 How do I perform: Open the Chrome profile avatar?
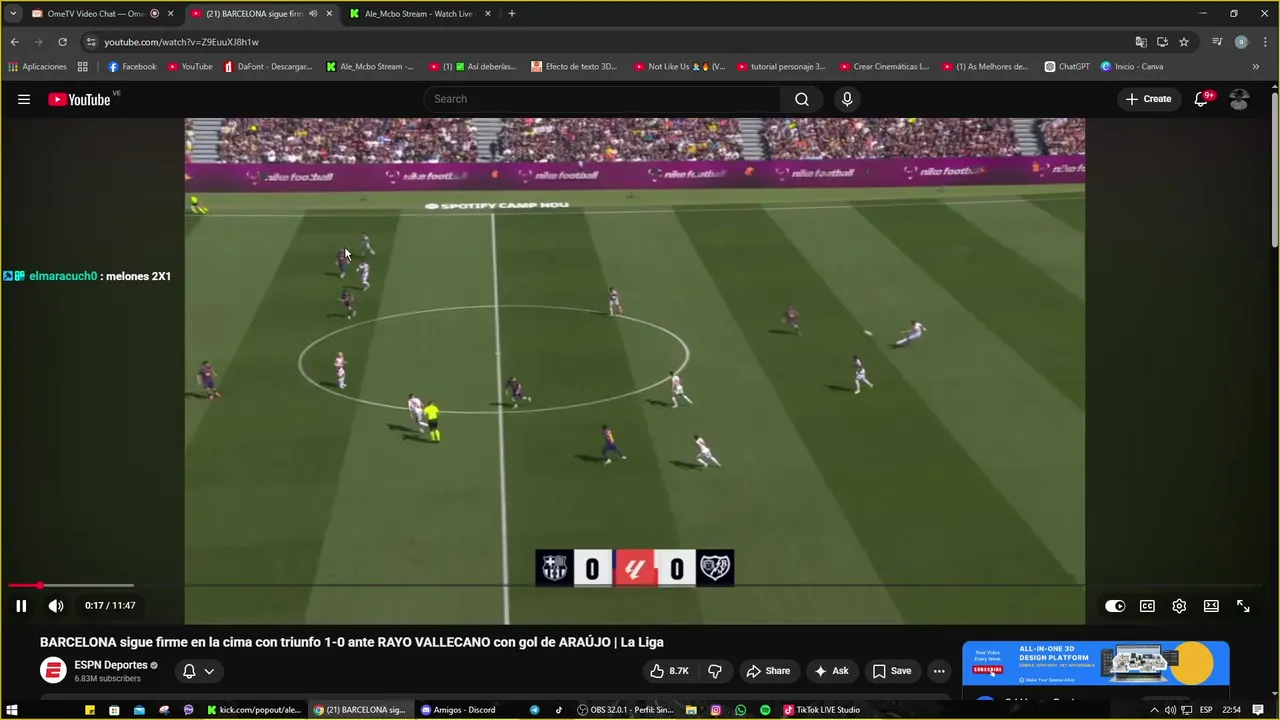tap(1241, 42)
